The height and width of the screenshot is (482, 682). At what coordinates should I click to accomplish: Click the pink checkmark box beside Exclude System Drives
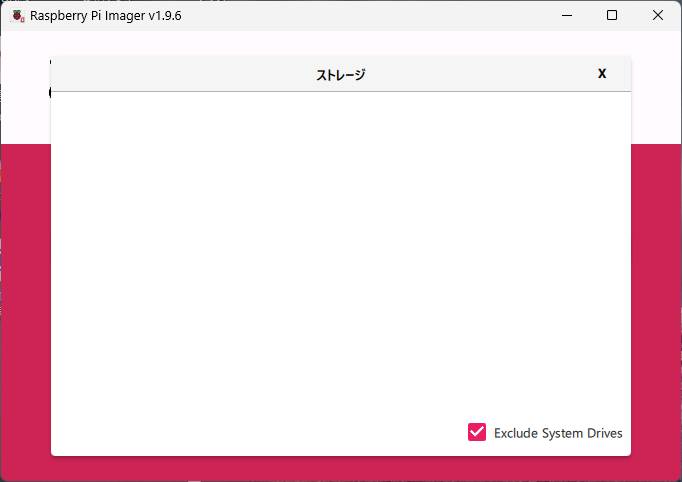pyautogui.click(x=477, y=432)
